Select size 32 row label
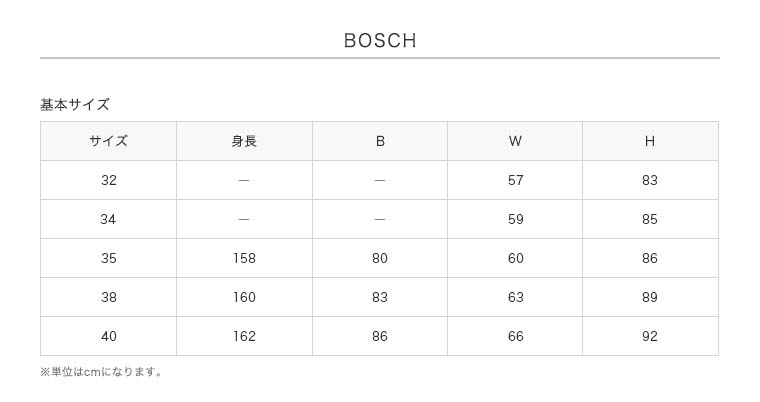 pyautogui.click(x=108, y=180)
